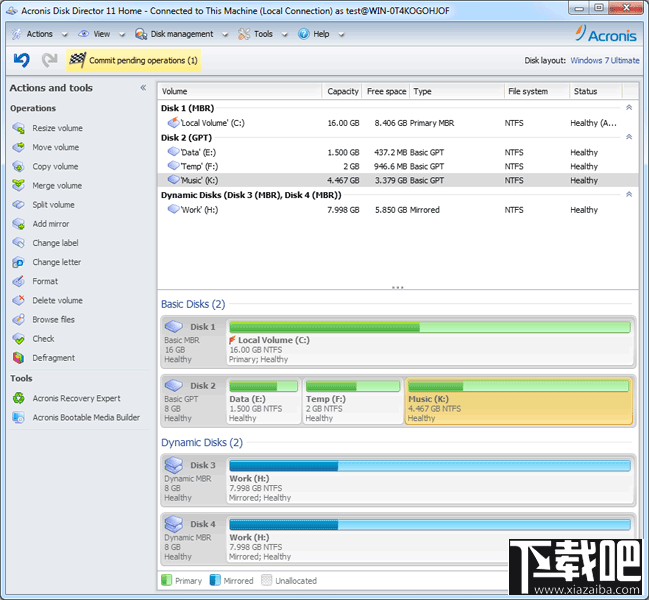Expand dropdown arrow beside View
Screen dimensions: 649x600
click(x=122, y=35)
